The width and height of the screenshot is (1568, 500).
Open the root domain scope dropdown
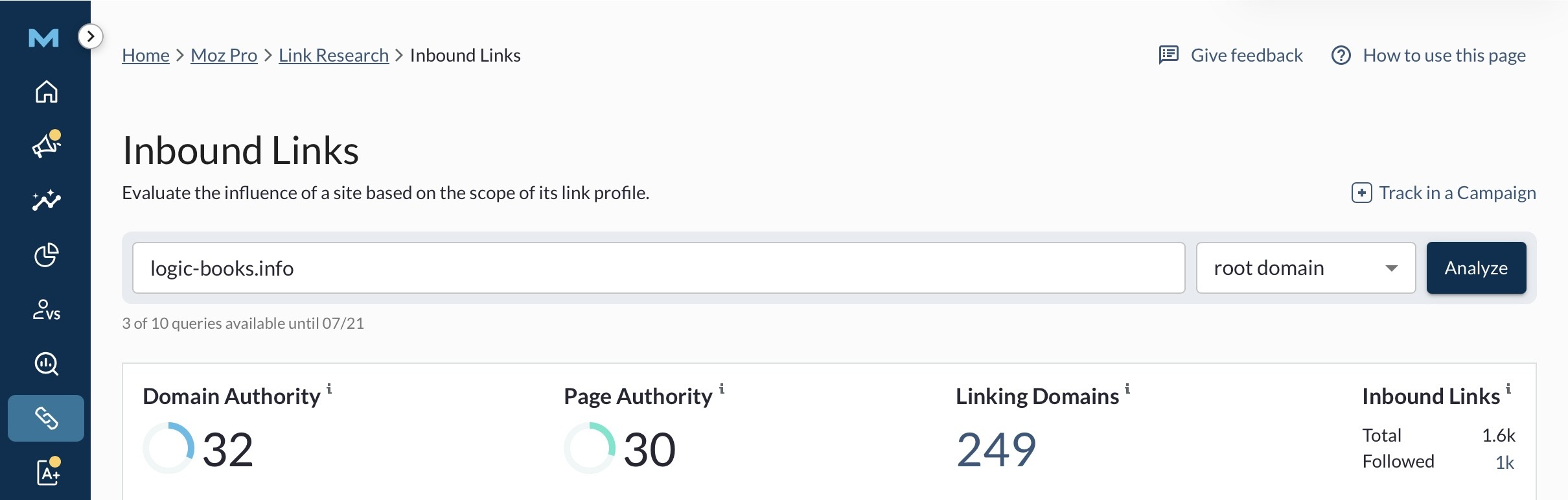(x=1306, y=268)
